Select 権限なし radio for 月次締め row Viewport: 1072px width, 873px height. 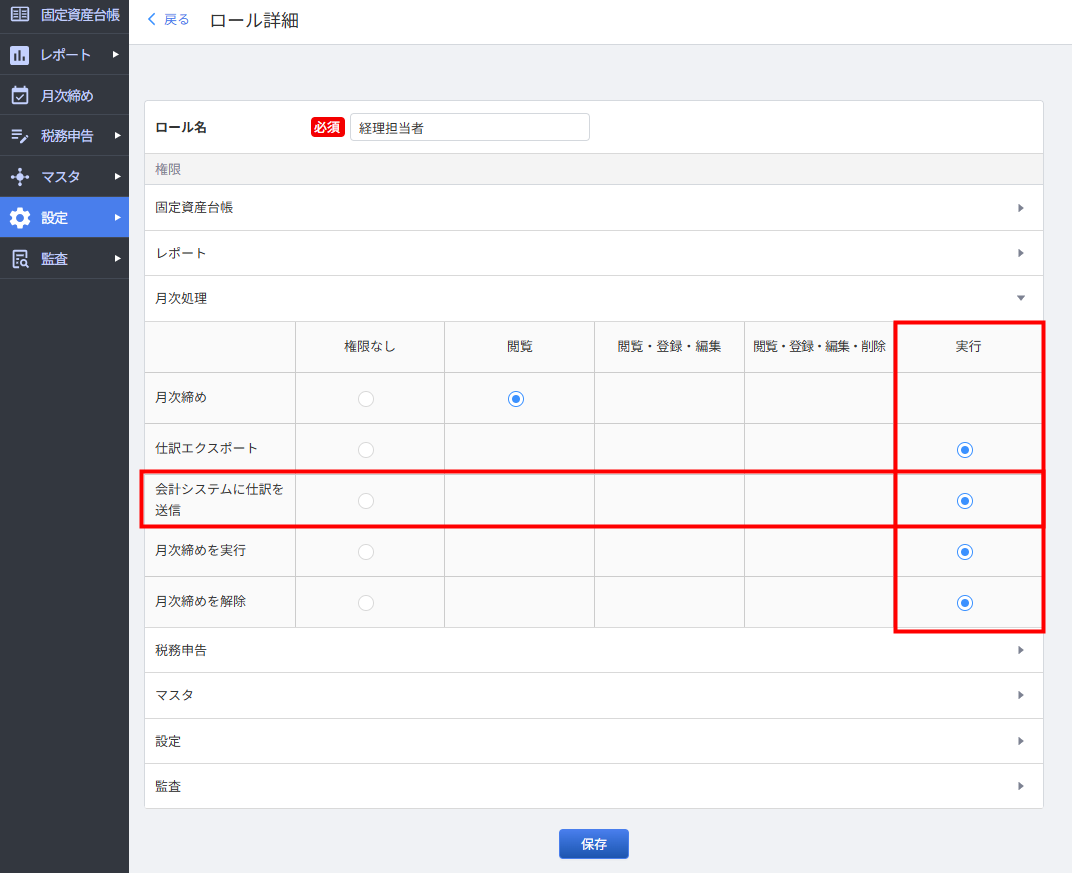click(x=366, y=399)
